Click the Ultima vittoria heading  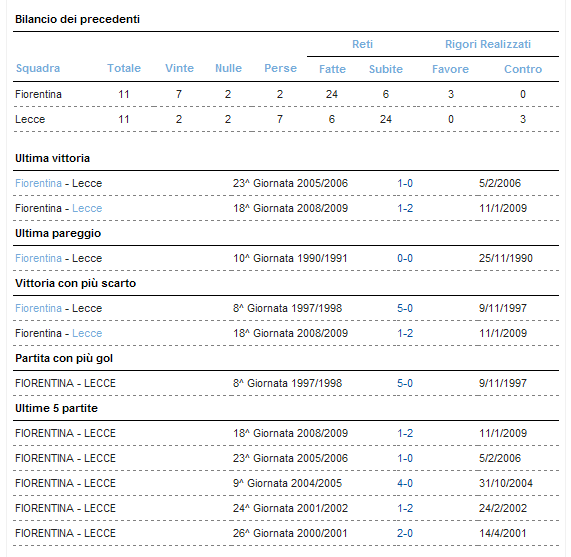[x=52, y=158]
